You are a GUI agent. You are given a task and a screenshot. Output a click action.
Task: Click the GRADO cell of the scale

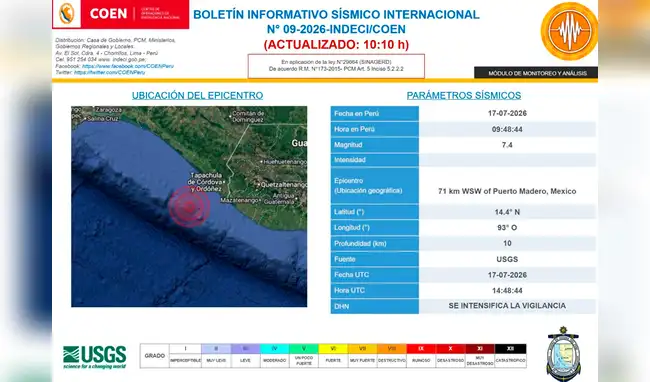click(155, 356)
